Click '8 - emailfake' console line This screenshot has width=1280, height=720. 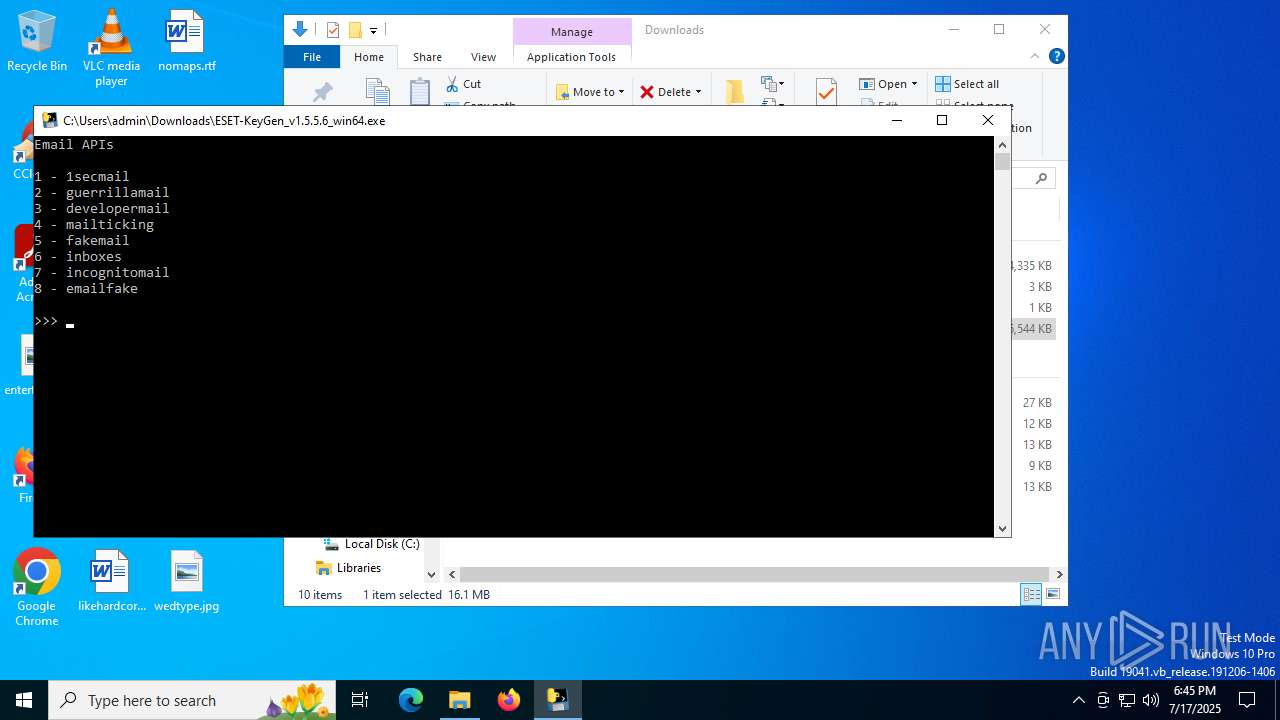[86, 289]
